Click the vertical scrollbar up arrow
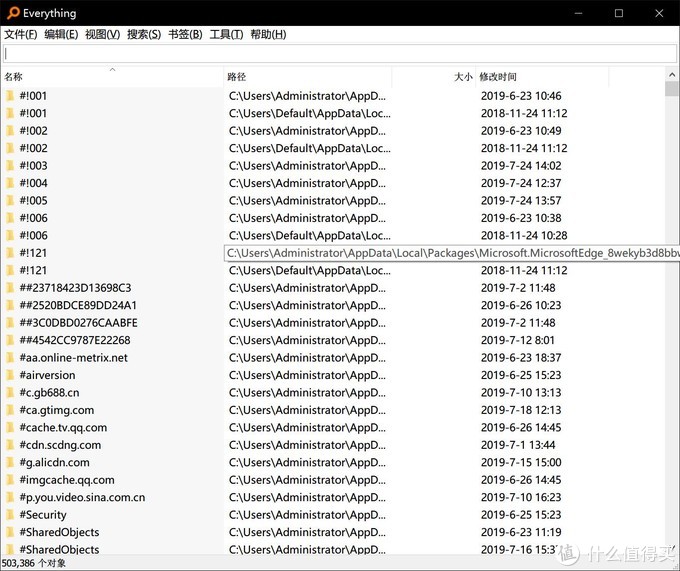The image size is (680, 571). (x=672, y=75)
